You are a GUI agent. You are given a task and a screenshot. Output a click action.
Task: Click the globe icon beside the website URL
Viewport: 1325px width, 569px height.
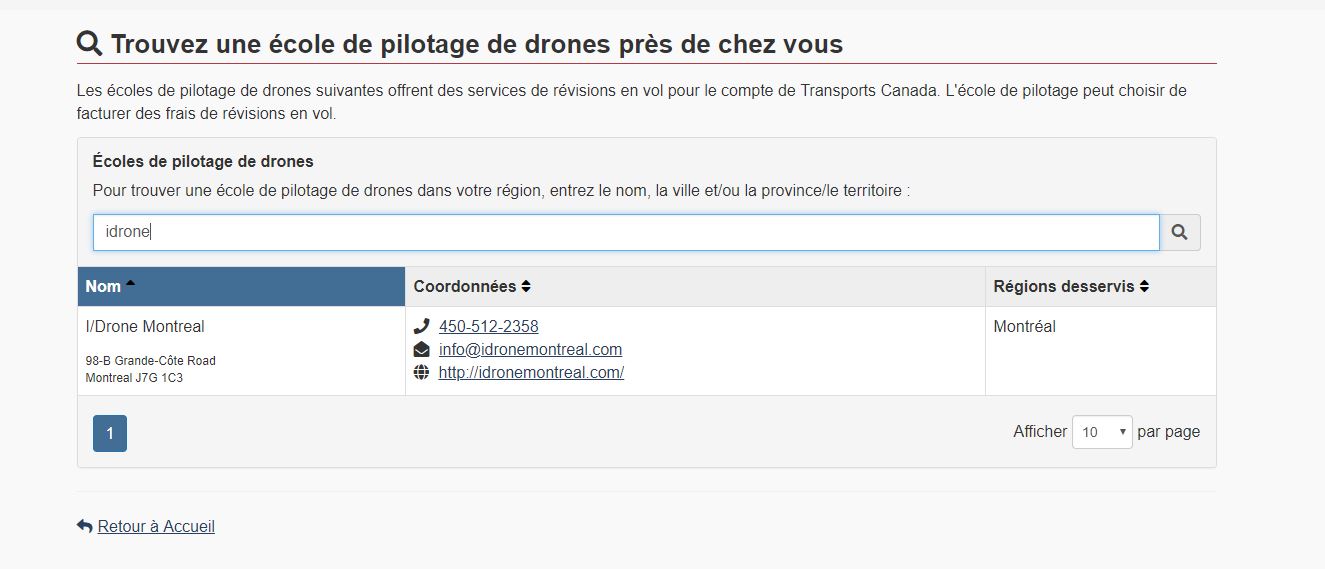(421, 372)
